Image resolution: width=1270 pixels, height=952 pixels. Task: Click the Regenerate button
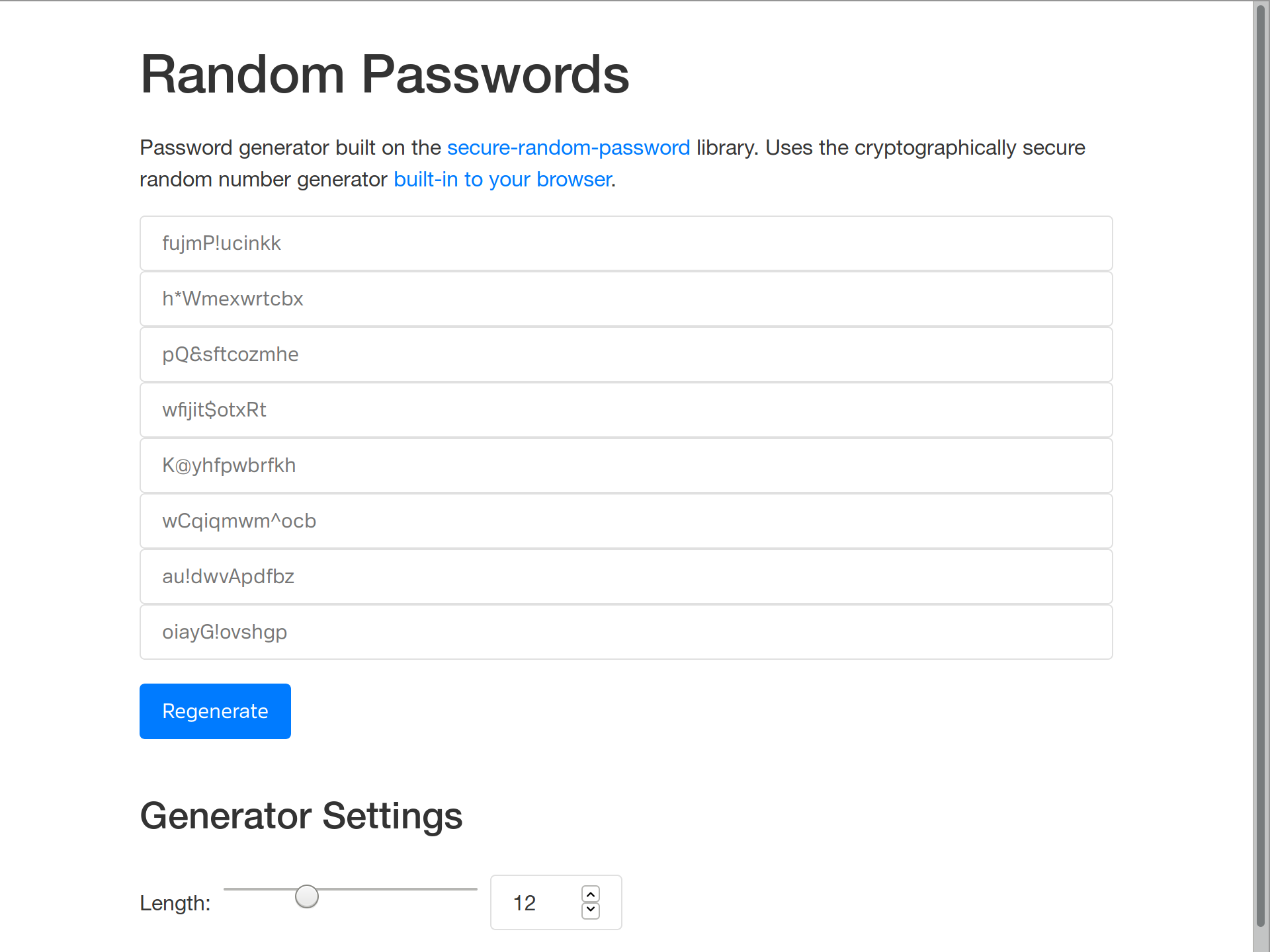[215, 711]
